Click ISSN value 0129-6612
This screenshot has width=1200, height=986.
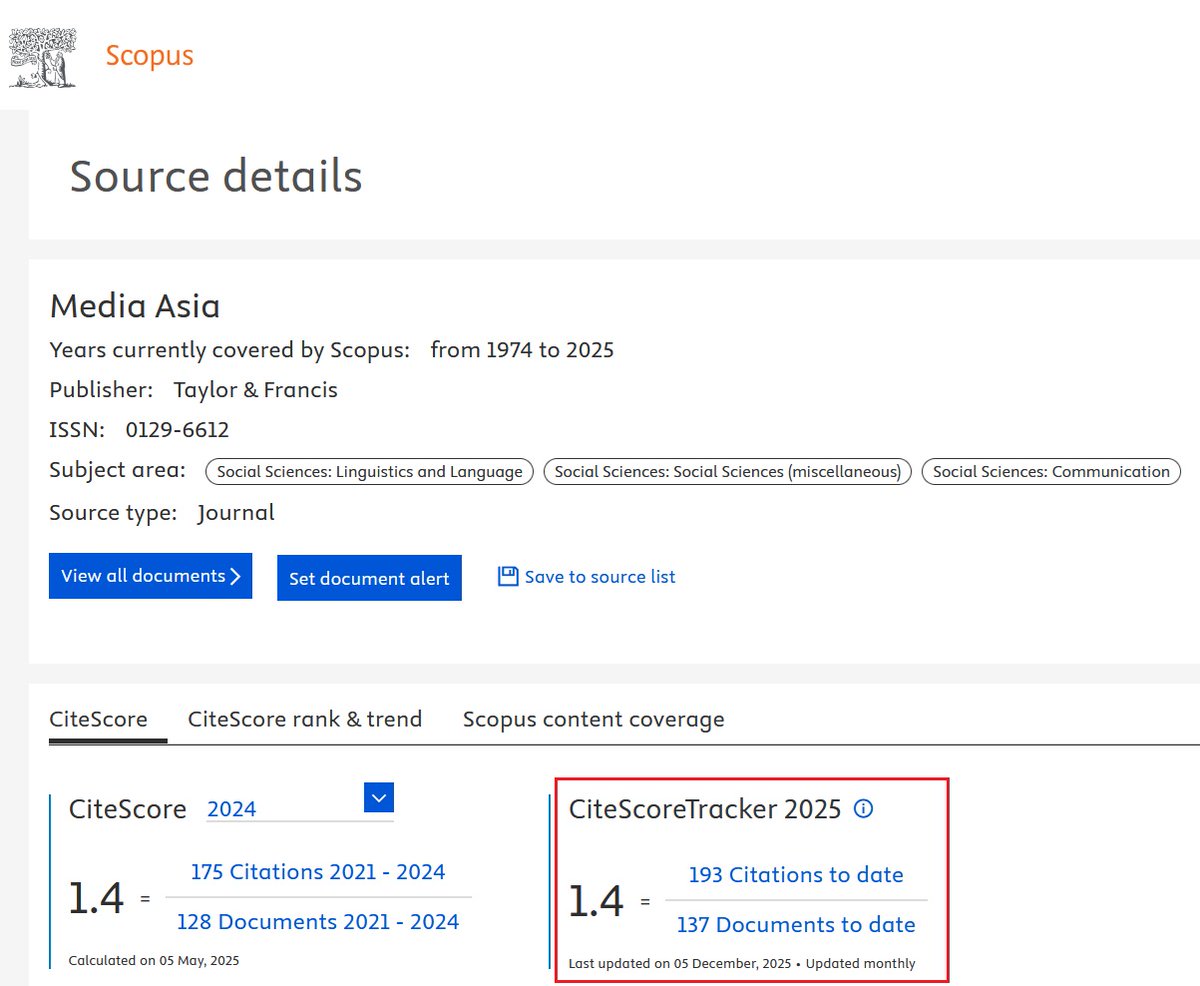tap(177, 430)
